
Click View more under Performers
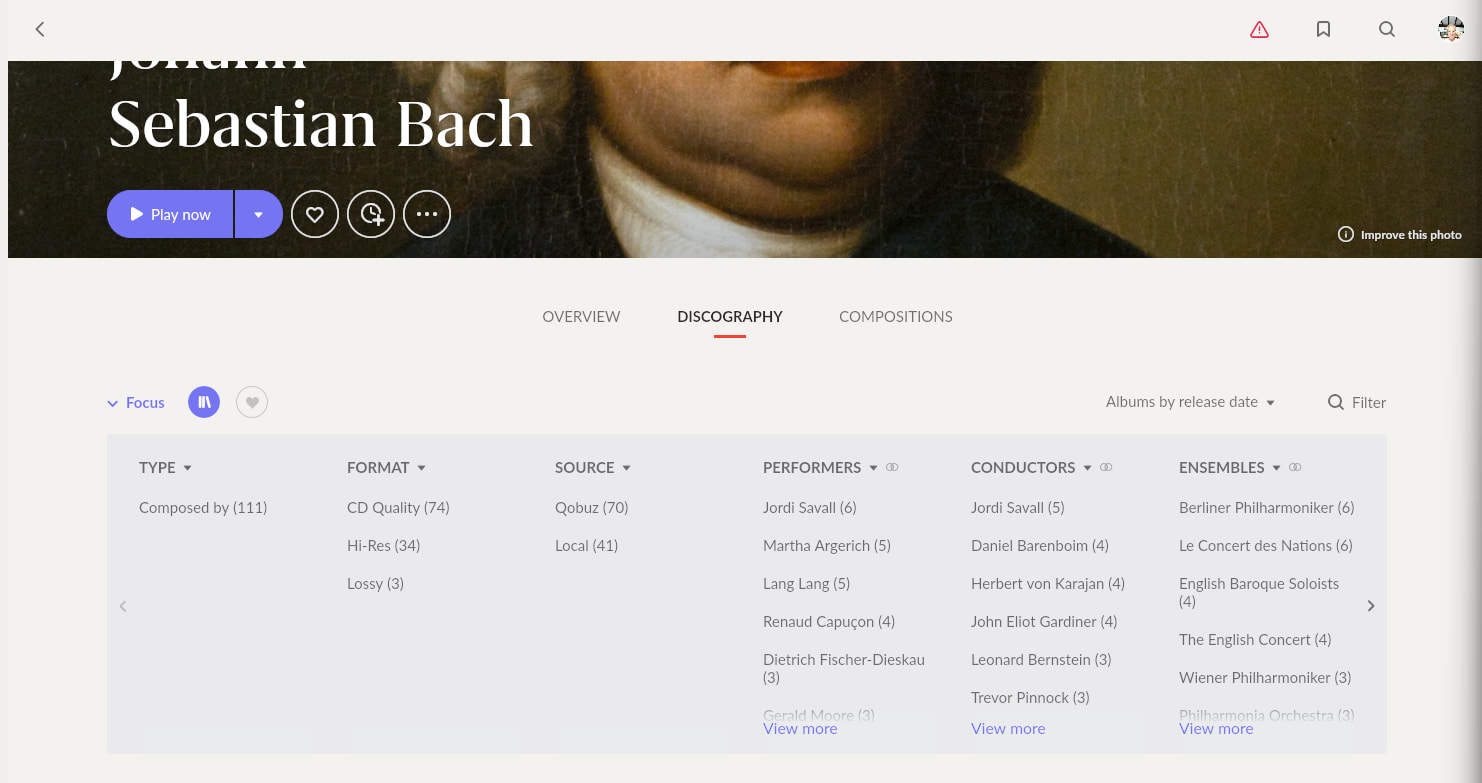click(x=800, y=729)
